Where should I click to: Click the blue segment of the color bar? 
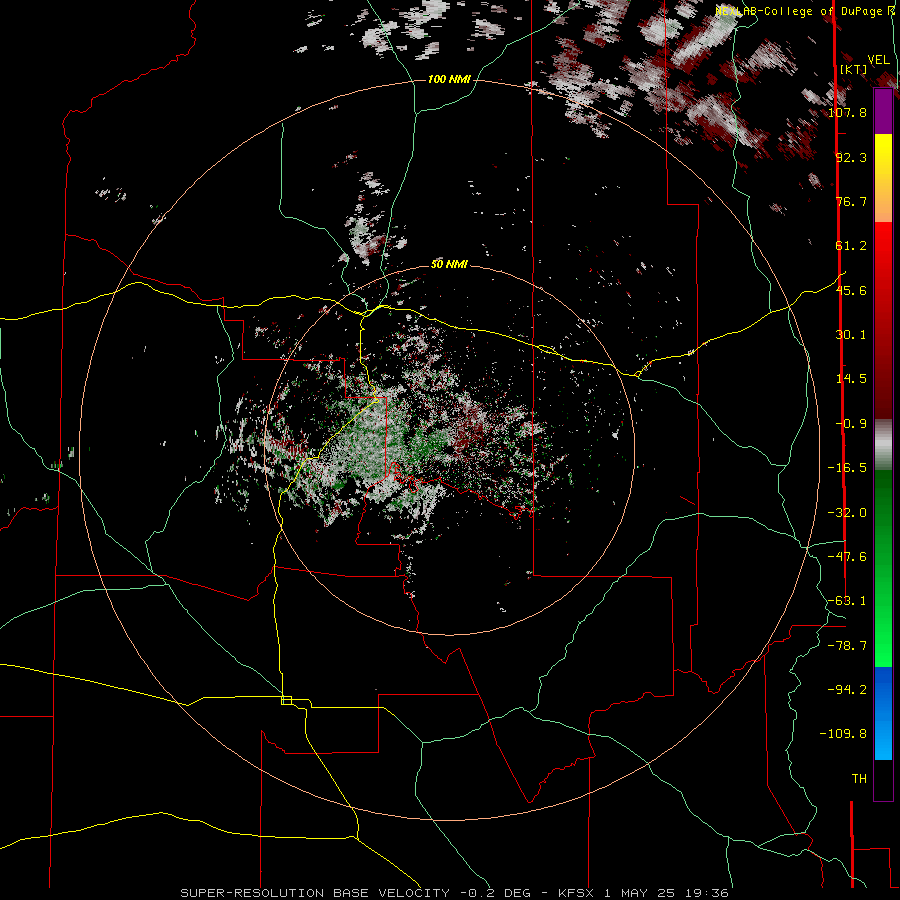[883, 713]
